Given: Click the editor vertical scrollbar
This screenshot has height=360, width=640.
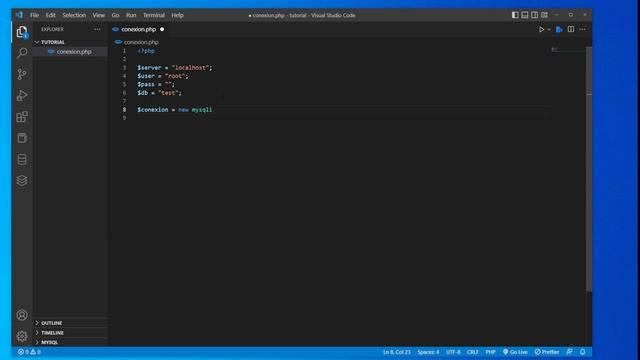Looking at the screenshot, I should pyautogui.click(x=589, y=169).
